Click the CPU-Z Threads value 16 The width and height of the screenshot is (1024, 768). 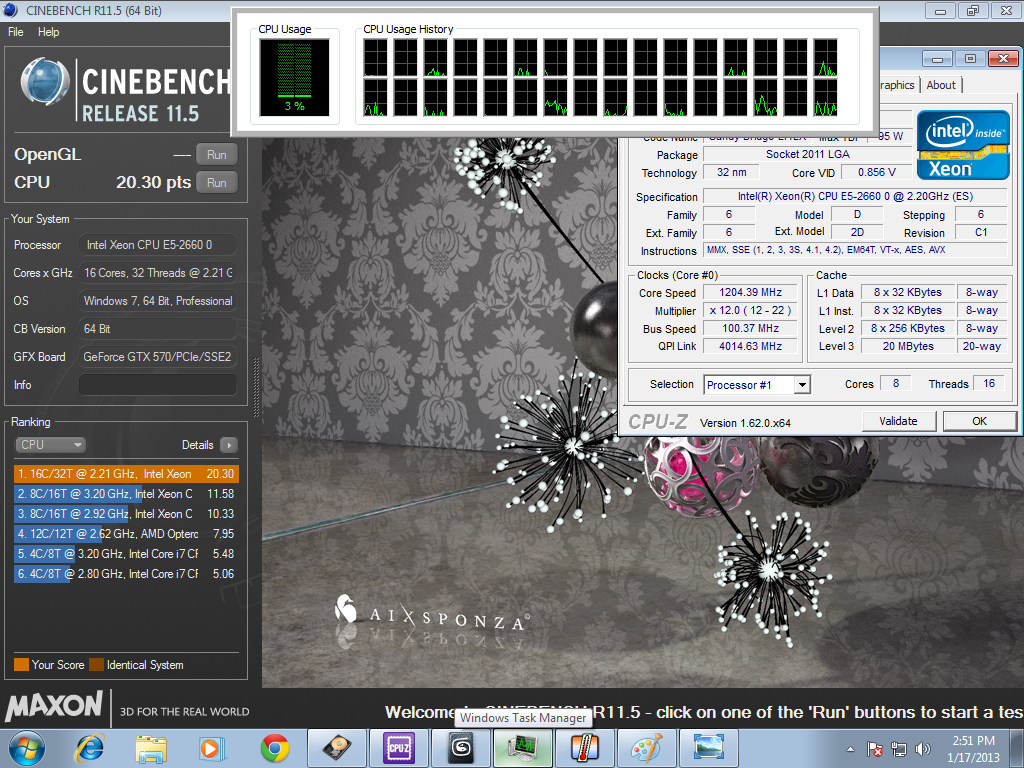[989, 384]
